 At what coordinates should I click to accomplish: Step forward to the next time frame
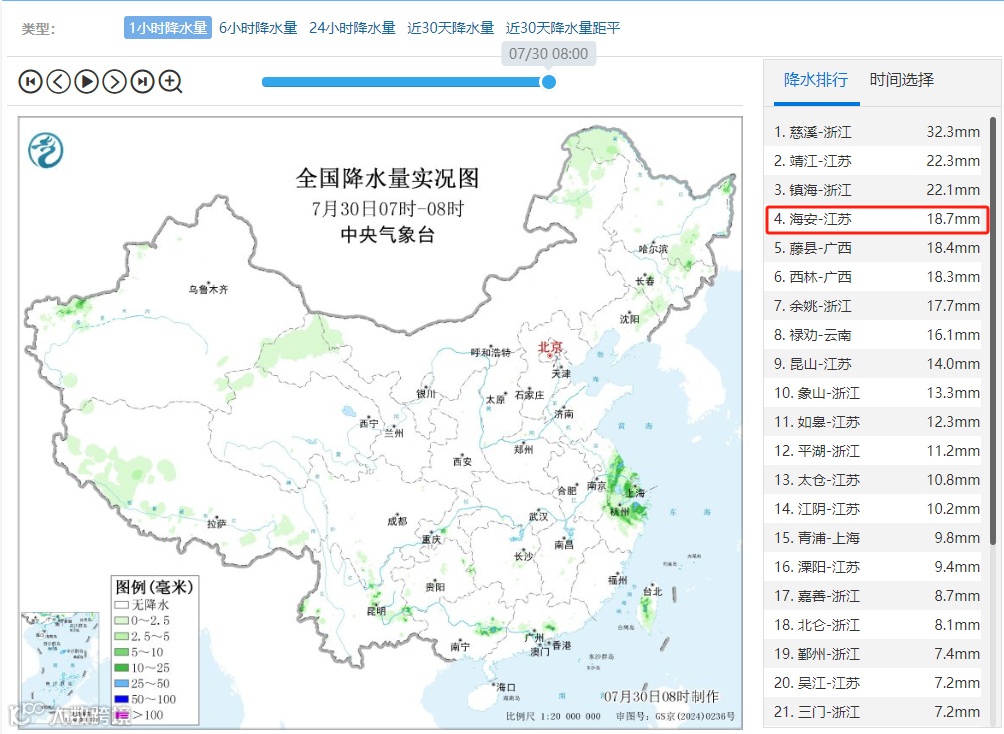tap(115, 81)
